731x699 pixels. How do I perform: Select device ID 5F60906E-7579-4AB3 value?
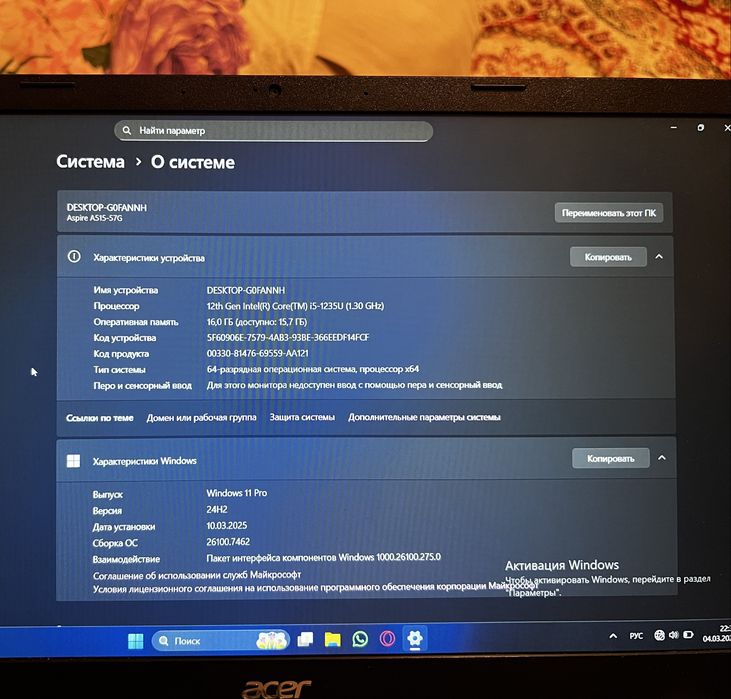(x=288, y=337)
